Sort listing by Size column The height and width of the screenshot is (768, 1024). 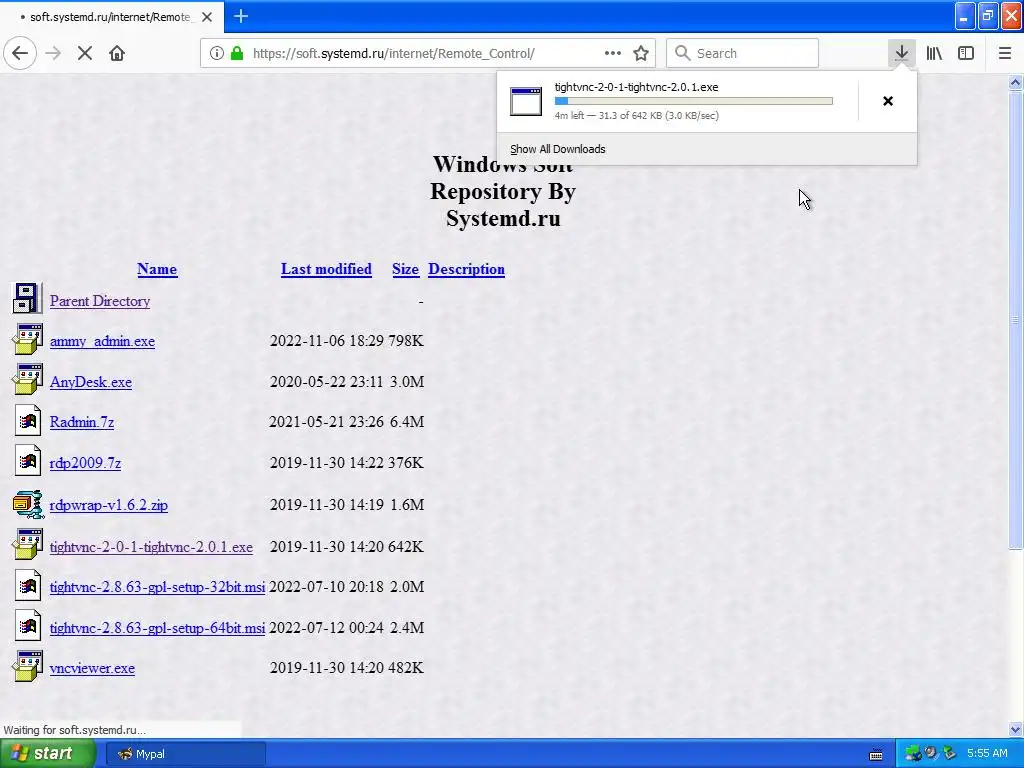coord(405,269)
